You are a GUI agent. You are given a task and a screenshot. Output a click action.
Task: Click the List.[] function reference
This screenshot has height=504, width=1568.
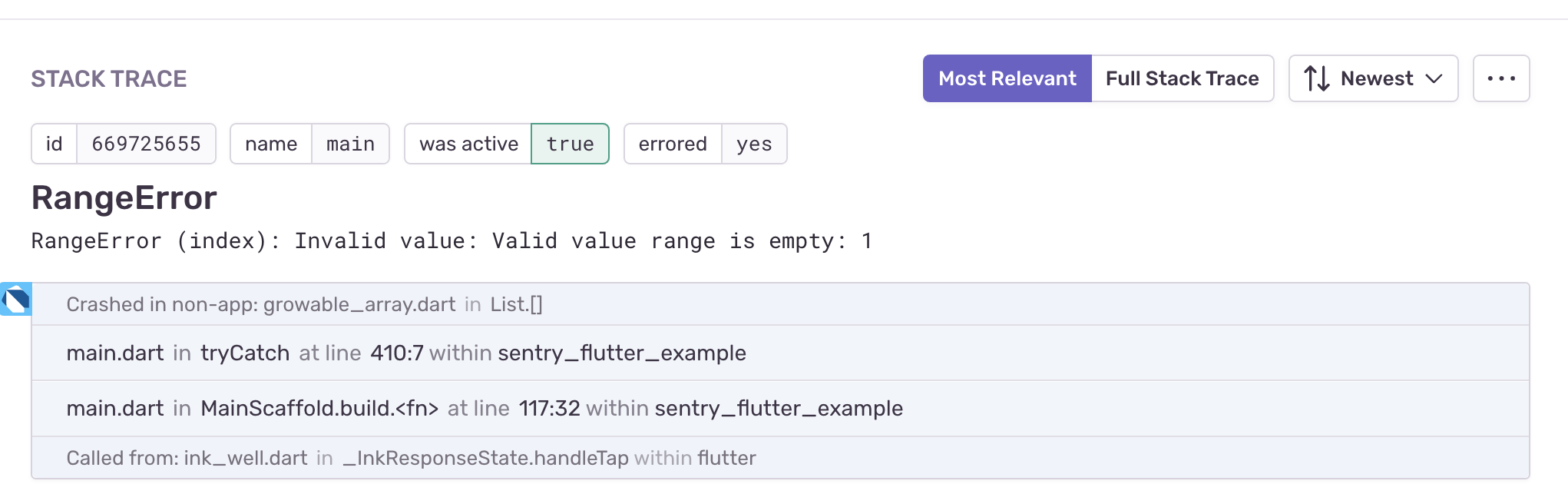pos(515,303)
